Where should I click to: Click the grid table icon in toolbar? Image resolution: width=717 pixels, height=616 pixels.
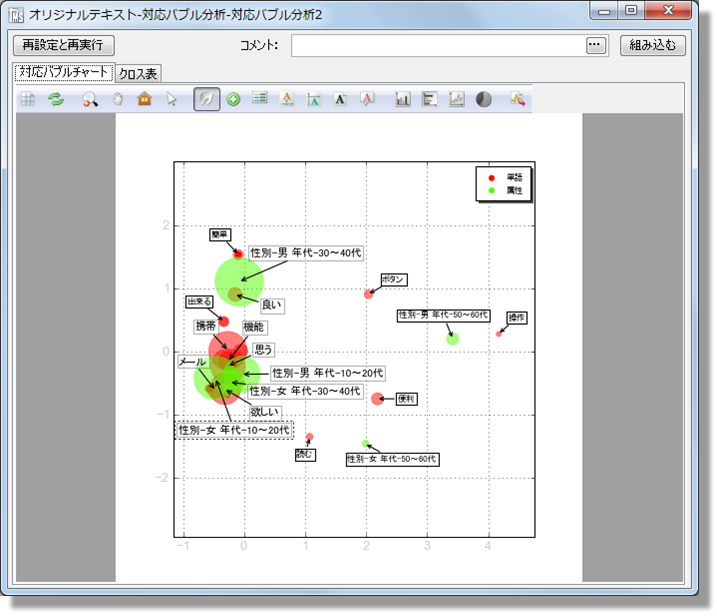tap(28, 99)
